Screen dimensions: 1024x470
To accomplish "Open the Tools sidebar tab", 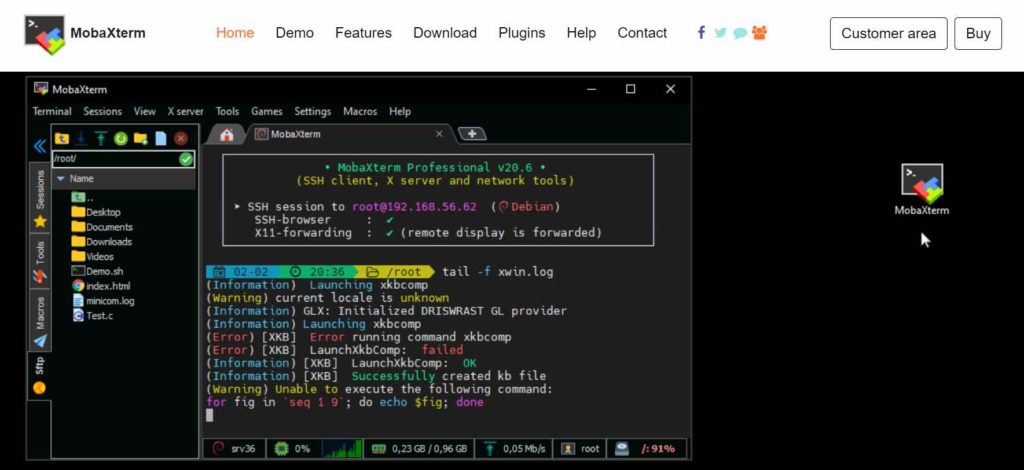I will coord(40,260).
